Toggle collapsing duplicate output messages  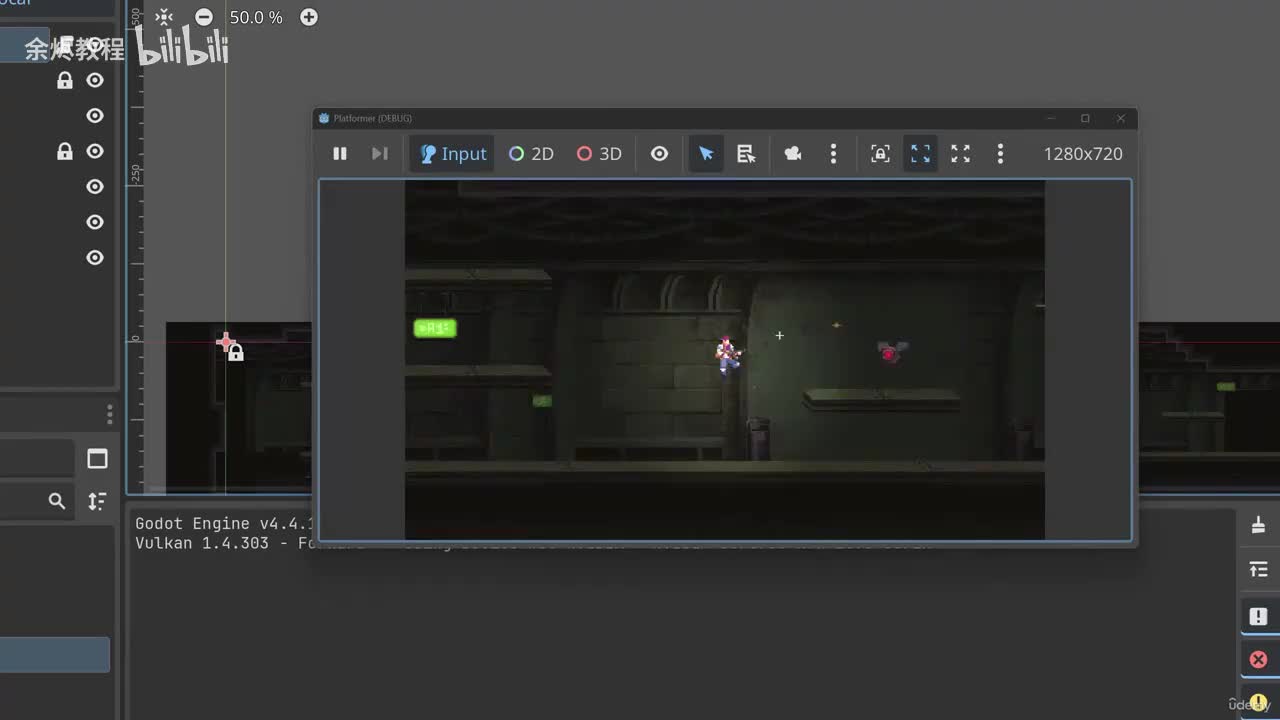(x=1258, y=569)
